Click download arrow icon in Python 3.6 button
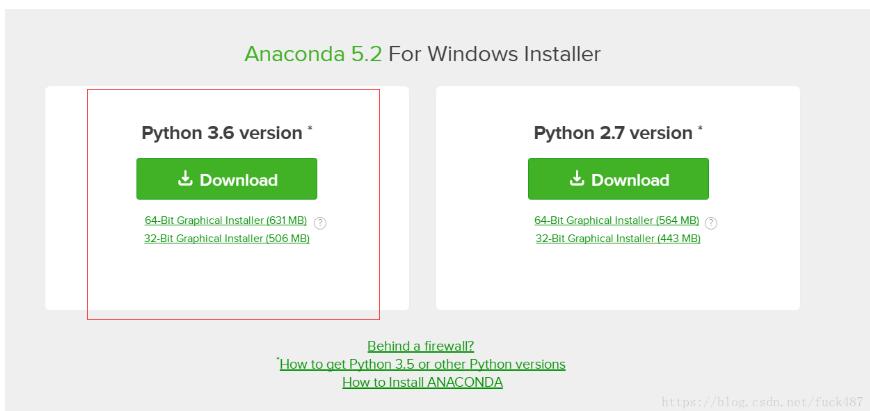This screenshot has width=870, height=411. tap(184, 179)
